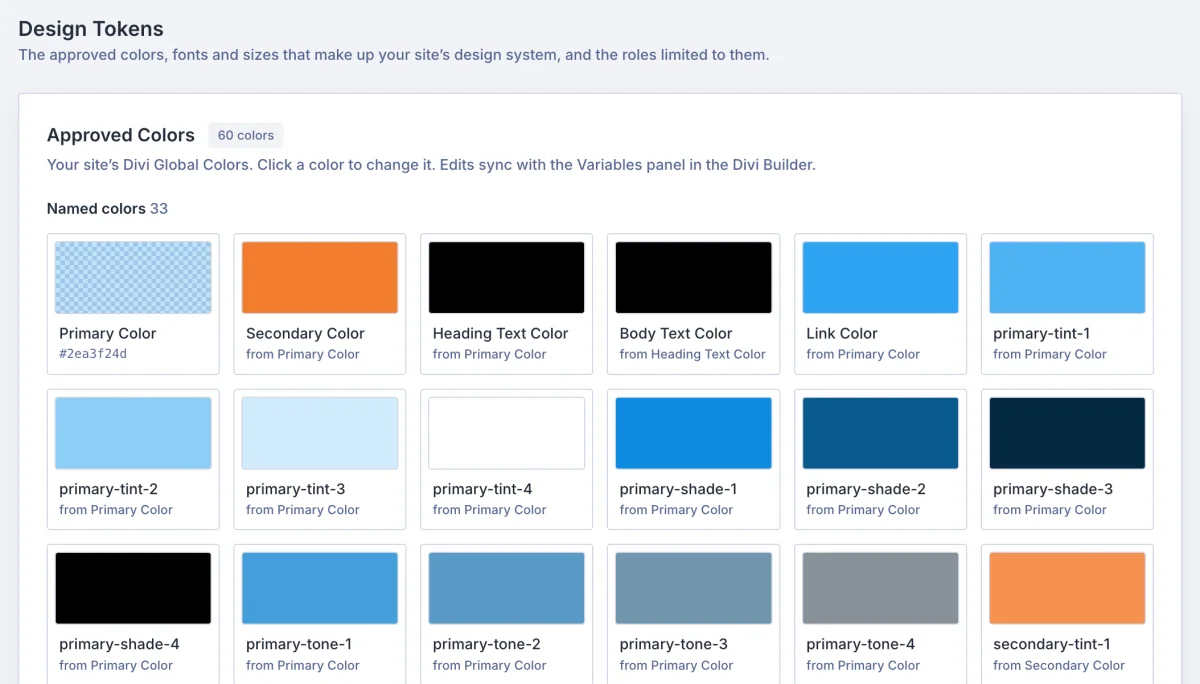Click the primary-tint-4 name label

(x=482, y=489)
